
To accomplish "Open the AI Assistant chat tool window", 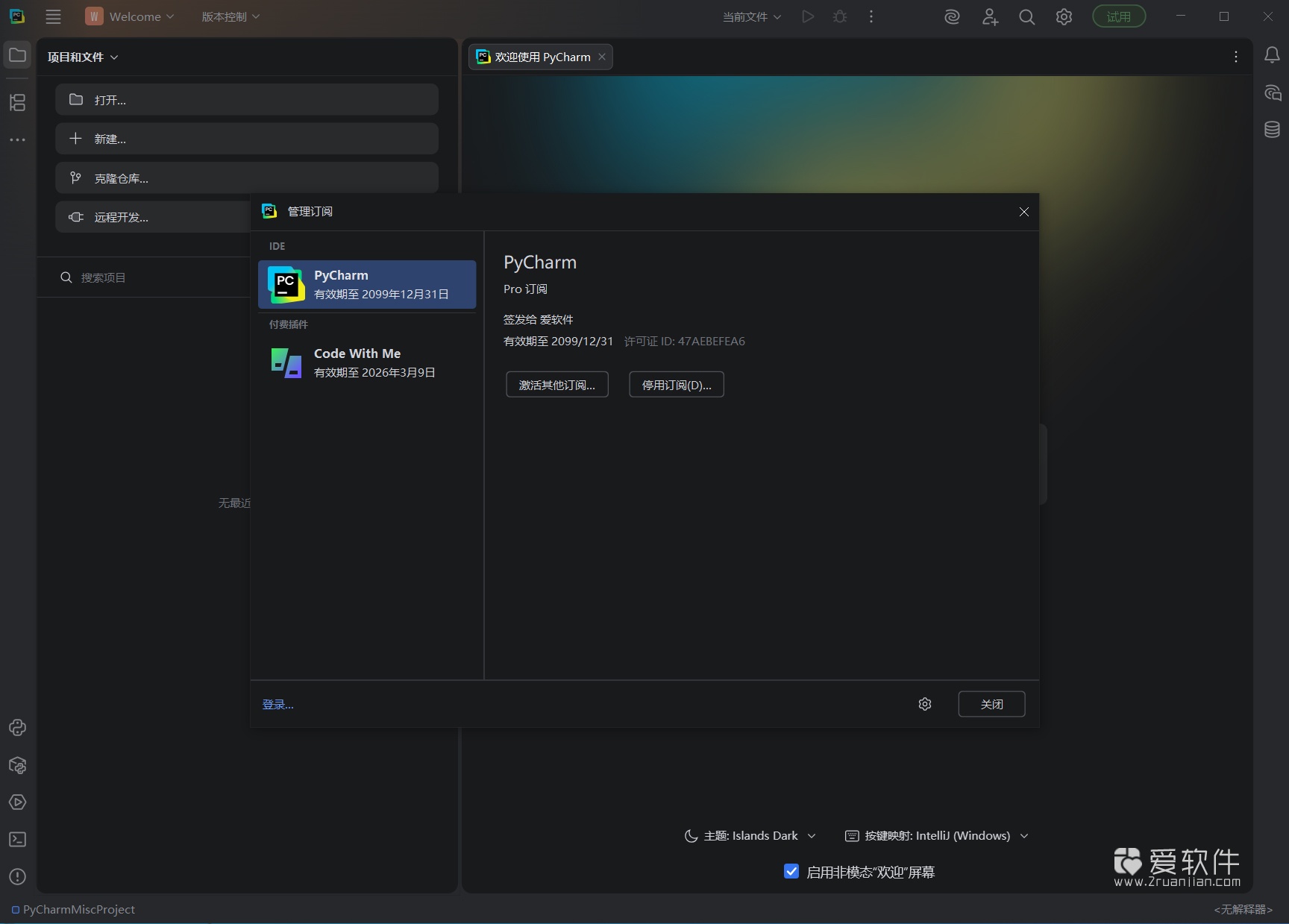I will click(1272, 92).
